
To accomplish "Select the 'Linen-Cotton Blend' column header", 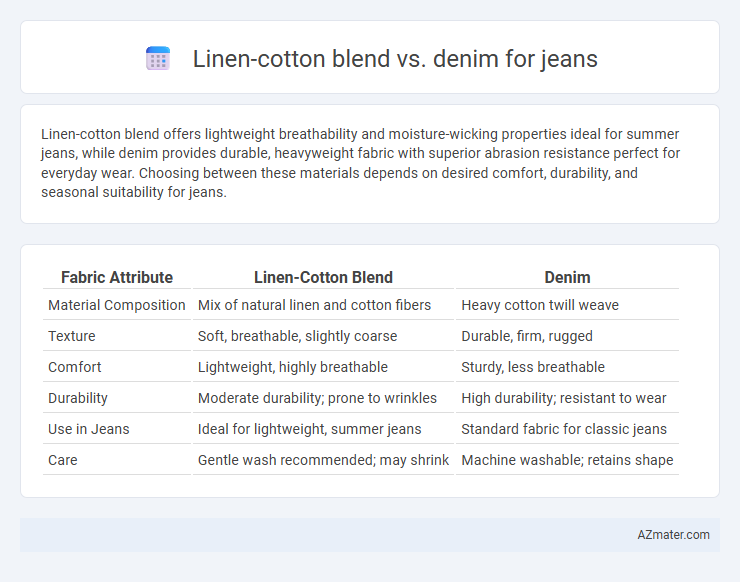I will [x=323, y=277].
